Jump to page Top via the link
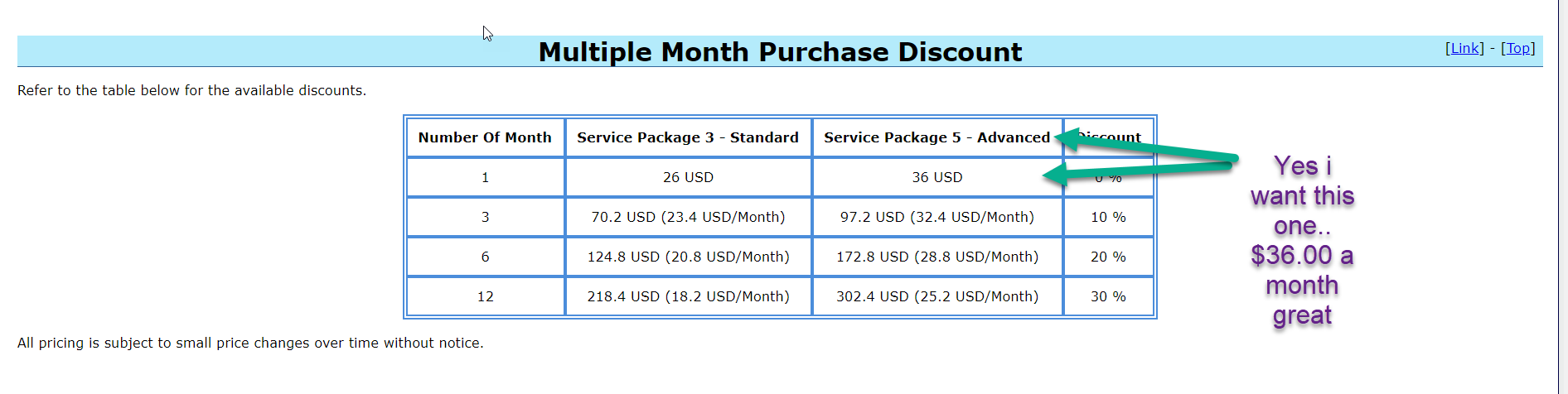Image resolution: width=1568 pixels, height=394 pixels. (x=1518, y=48)
